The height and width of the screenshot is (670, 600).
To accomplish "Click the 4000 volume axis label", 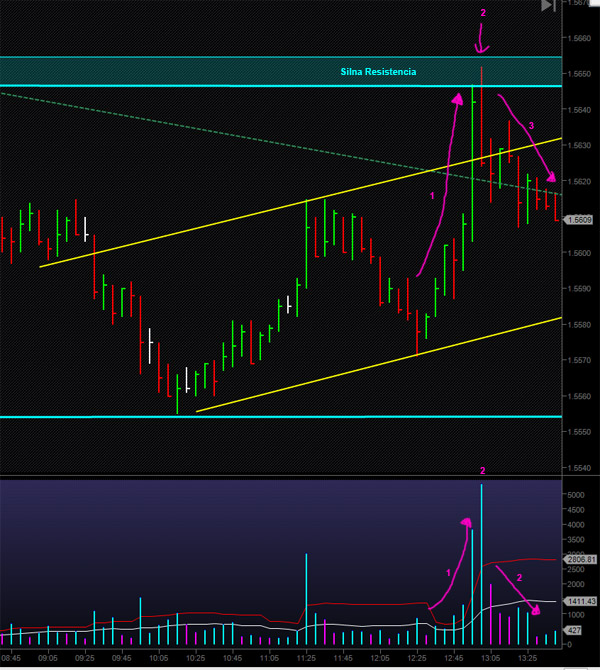I will coord(576,525).
